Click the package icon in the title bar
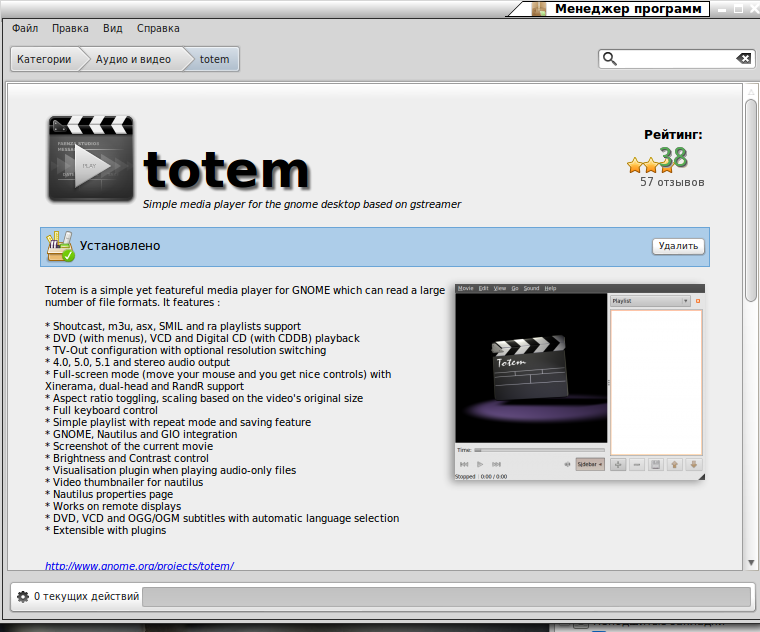This screenshot has width=760, height=632. 540,9
